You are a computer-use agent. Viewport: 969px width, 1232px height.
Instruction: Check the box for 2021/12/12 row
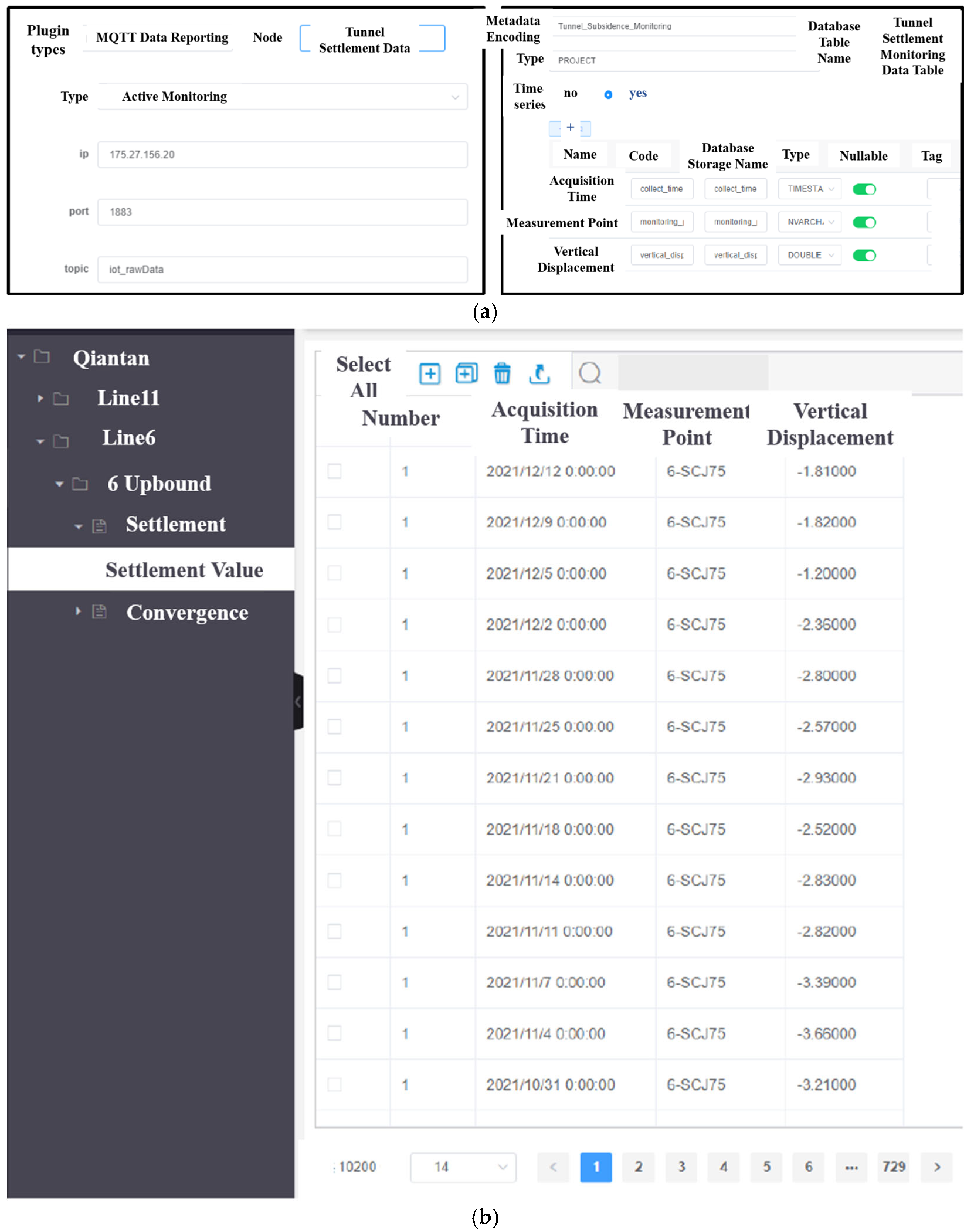(x=334, y=471)
